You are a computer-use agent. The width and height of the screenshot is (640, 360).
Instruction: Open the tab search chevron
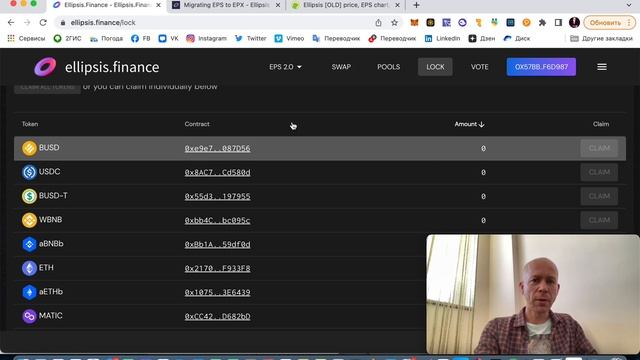coord(629,5)
